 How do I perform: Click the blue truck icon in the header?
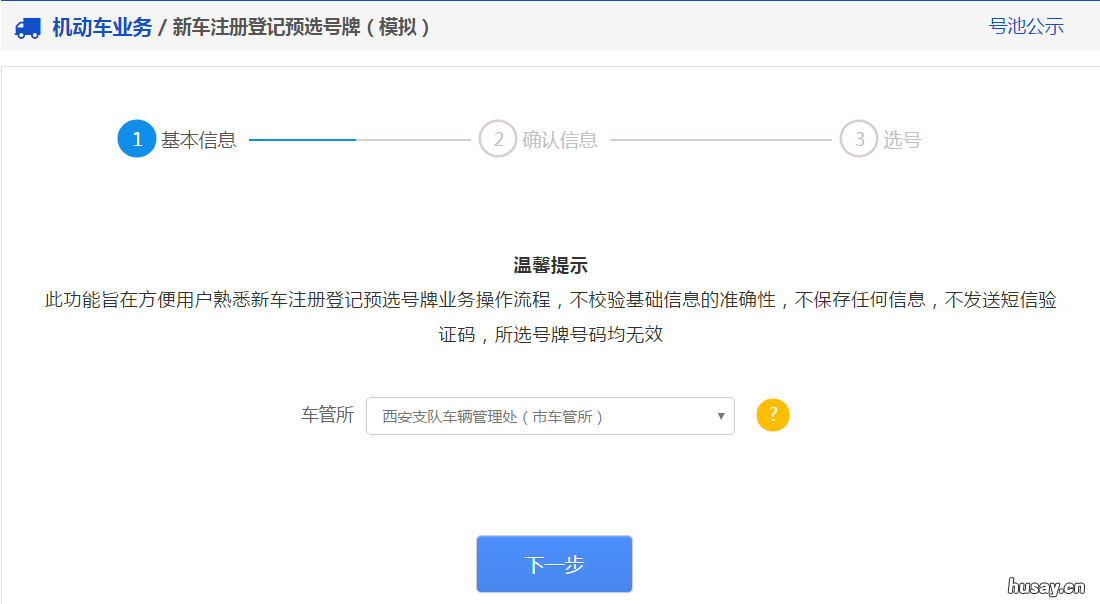[x=27, y=26]
